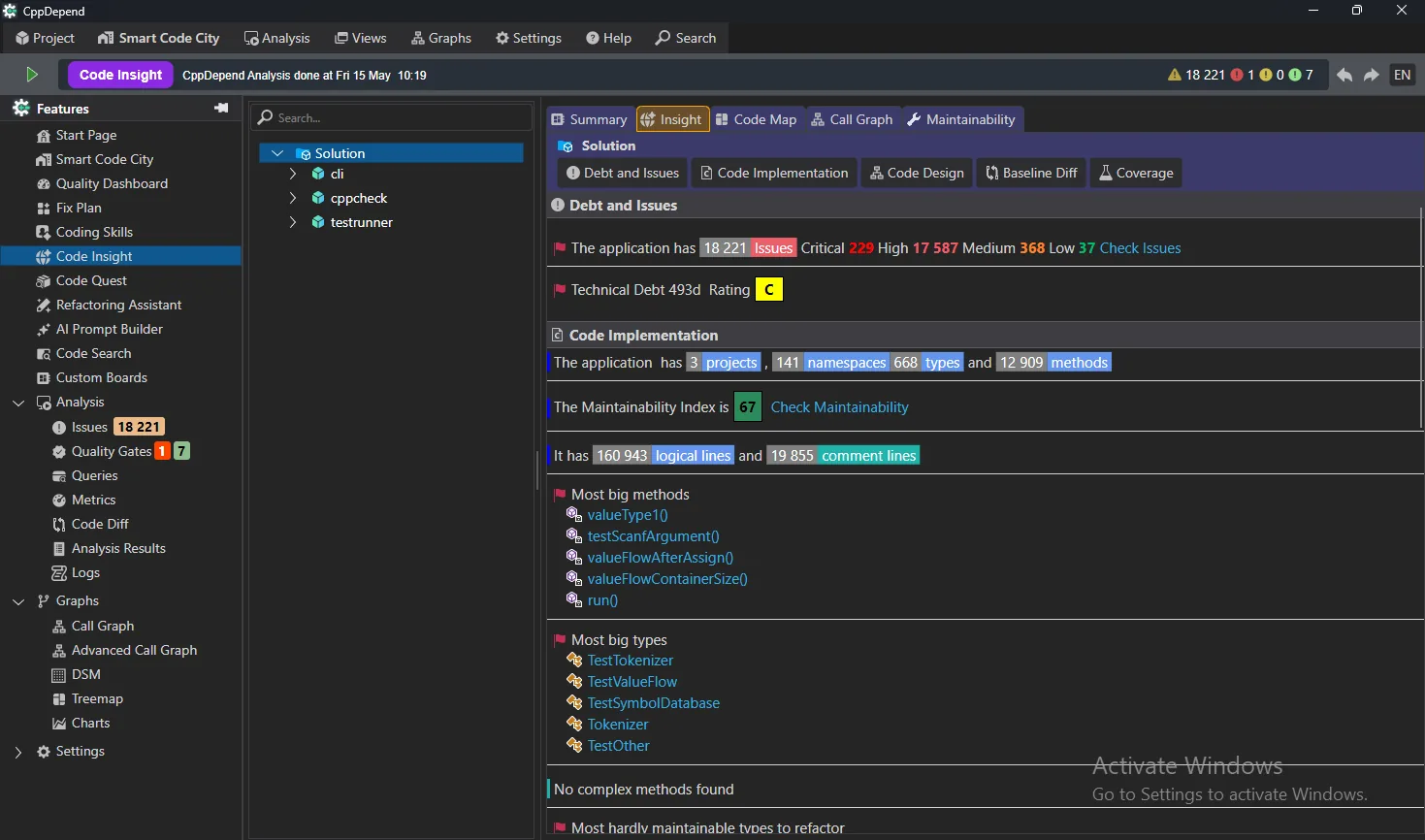Screen dimensions: 1425x840
Task: Open the Smart Code City menu
Action: (159, 38)
